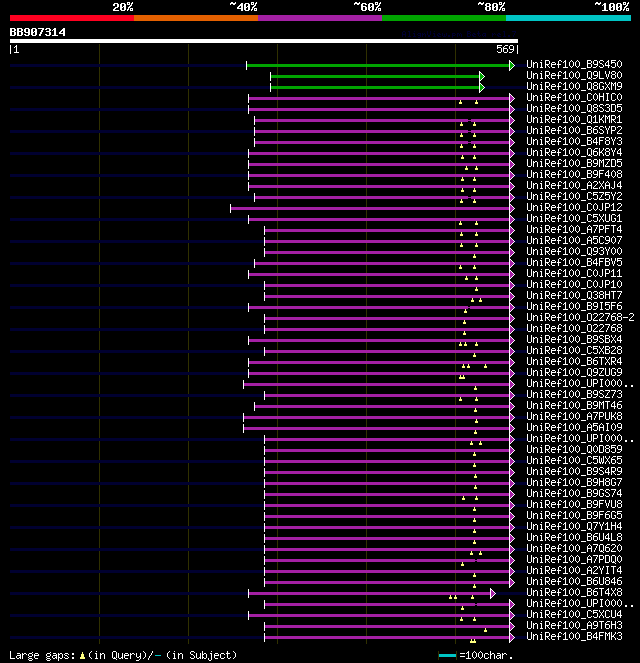Click UniRef100_Q8S3D5 label
Viewport: 640px width, 663px height.
(x=574, y=108)
